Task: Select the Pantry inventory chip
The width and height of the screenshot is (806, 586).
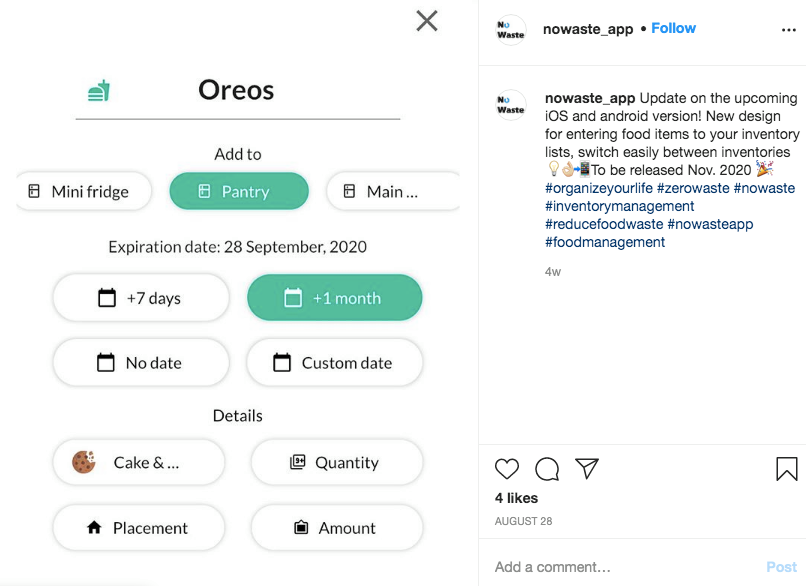Action: pyautogui.click(x=239, y=191)
